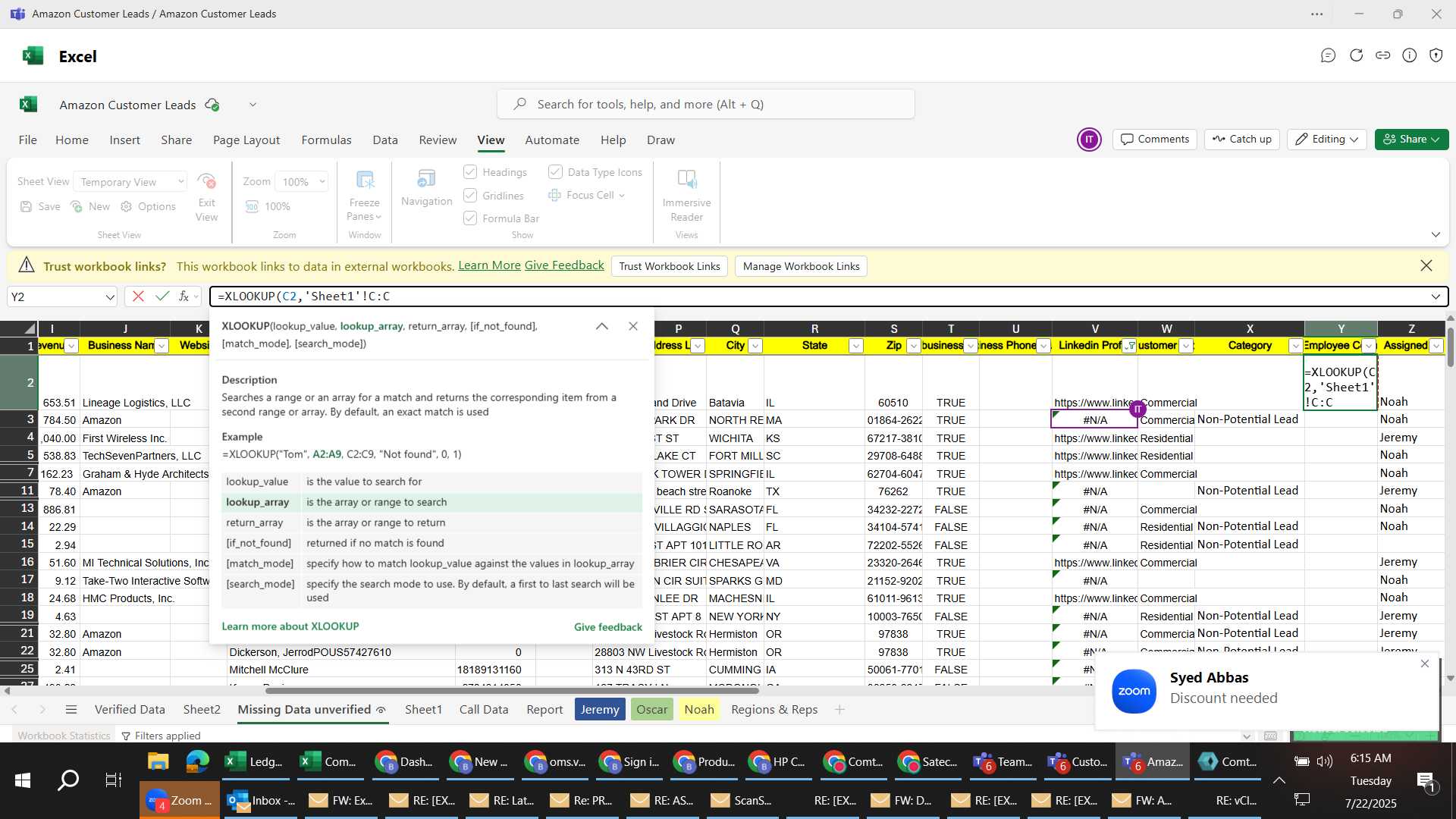Toggle the Gridlines checkbox

click(470, 196)
